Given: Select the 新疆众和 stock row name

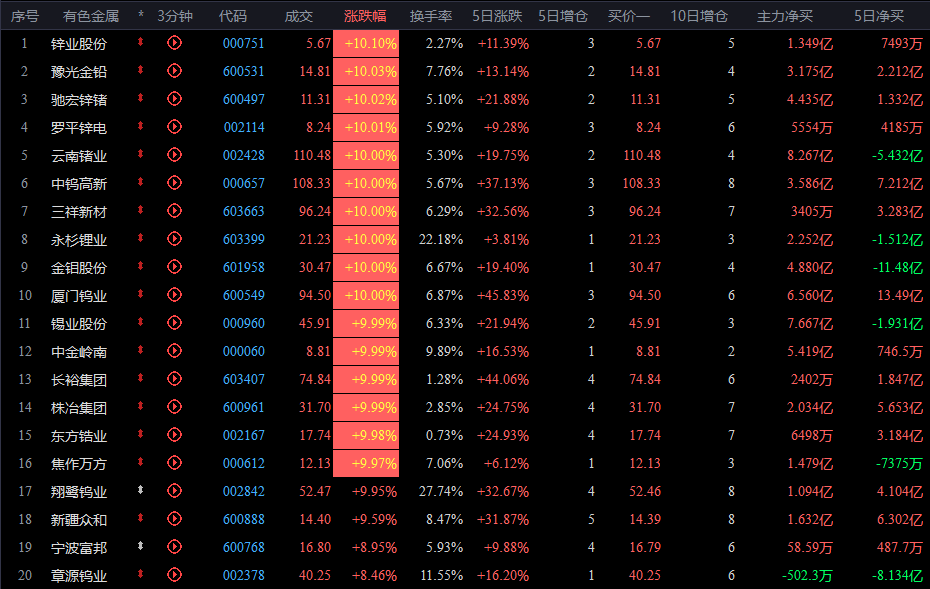Looking at the screenshot, I should (x=79, y=520).
